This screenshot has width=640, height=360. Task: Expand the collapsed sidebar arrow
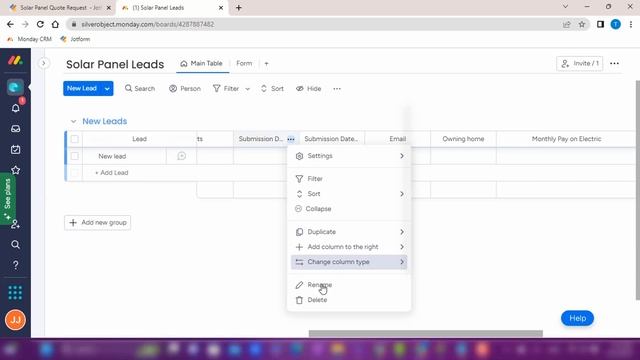[x=43, y=63]
